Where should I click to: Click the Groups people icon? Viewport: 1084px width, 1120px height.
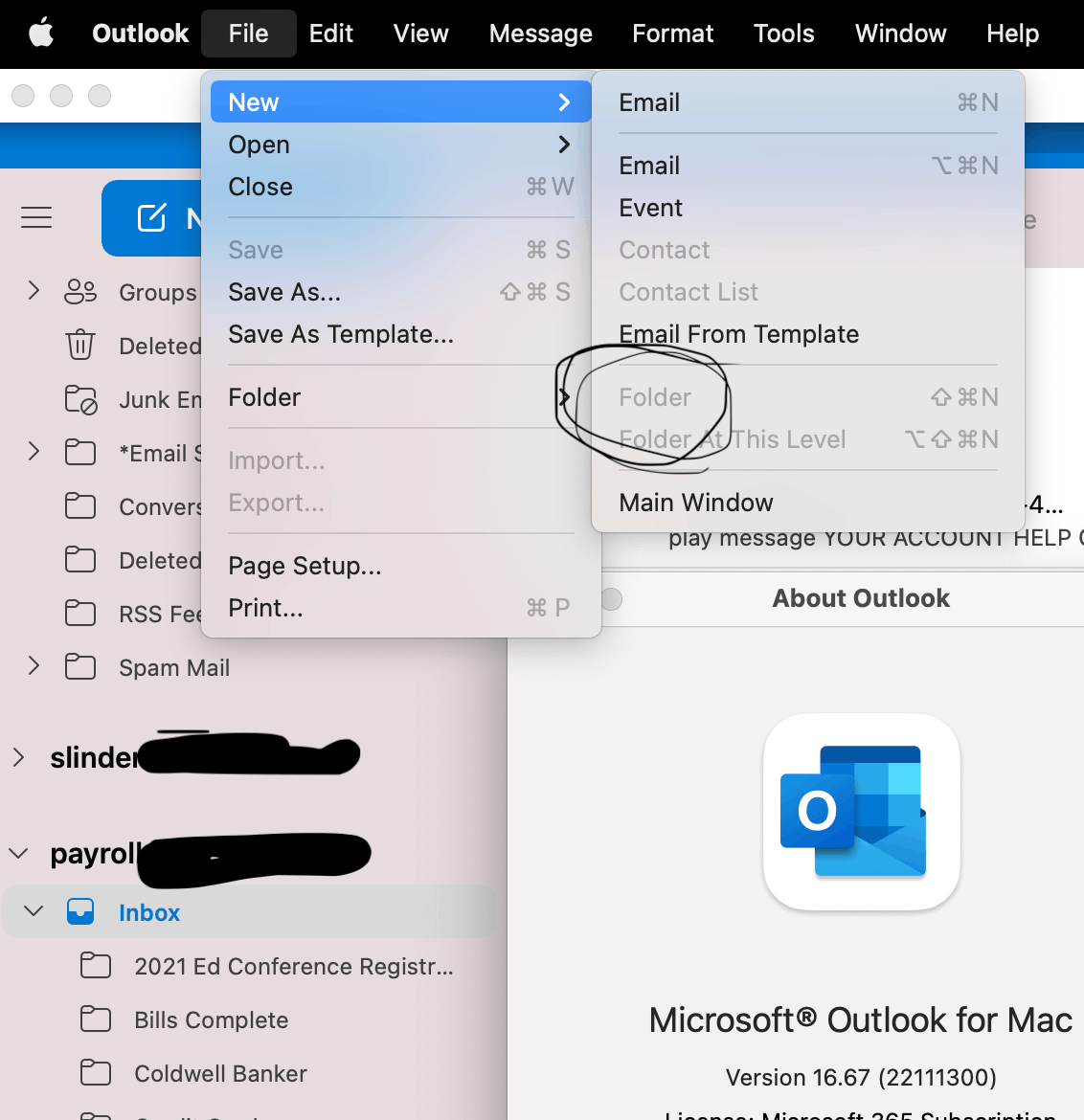click(80, 291)
